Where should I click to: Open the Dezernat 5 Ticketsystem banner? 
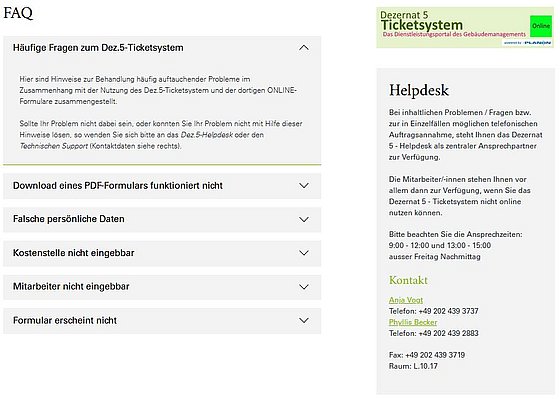coord(465,27)
